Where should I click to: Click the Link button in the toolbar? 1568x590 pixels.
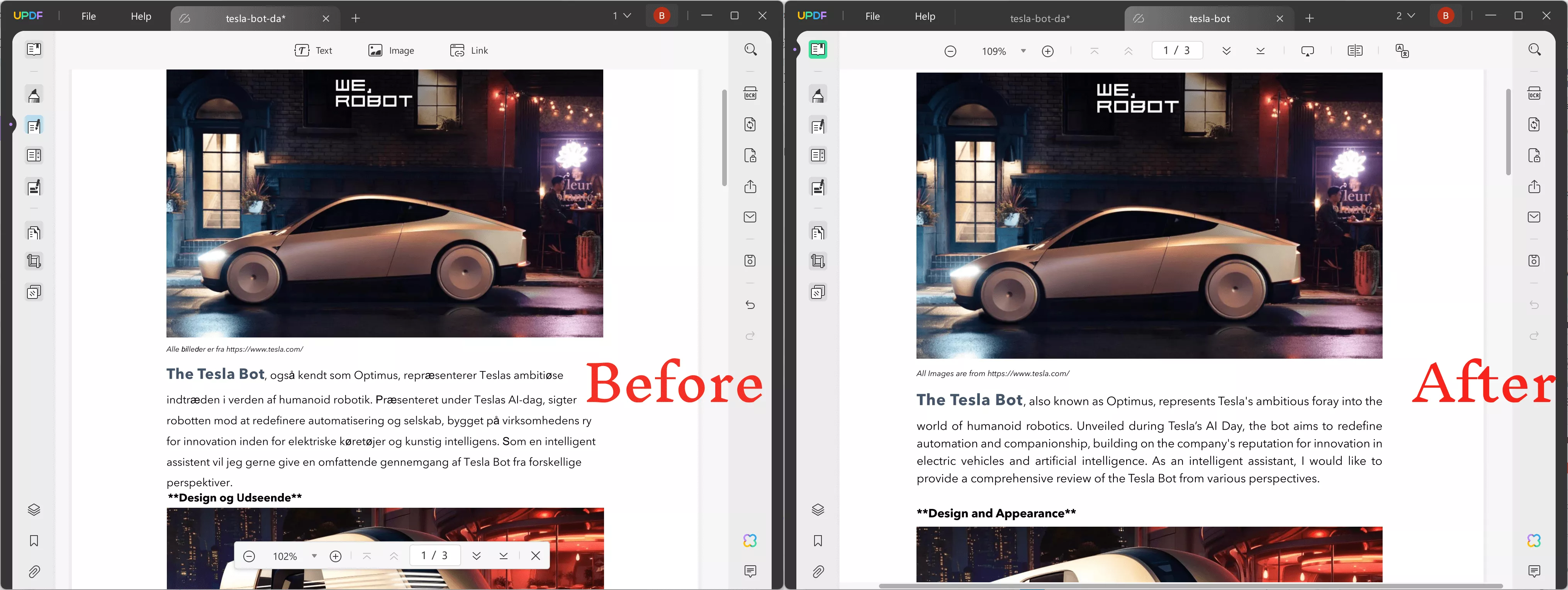pyautogui.click(x=469, y=50)
